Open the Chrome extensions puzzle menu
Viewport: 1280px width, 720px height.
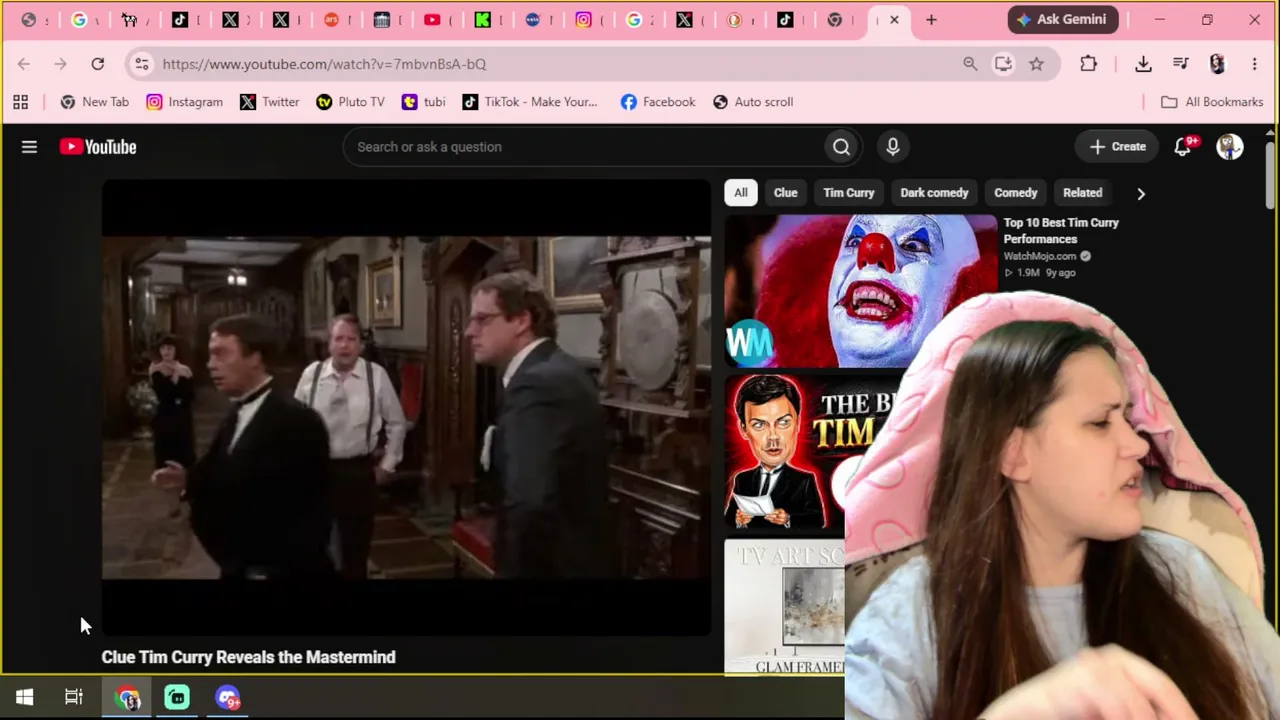1089,64
